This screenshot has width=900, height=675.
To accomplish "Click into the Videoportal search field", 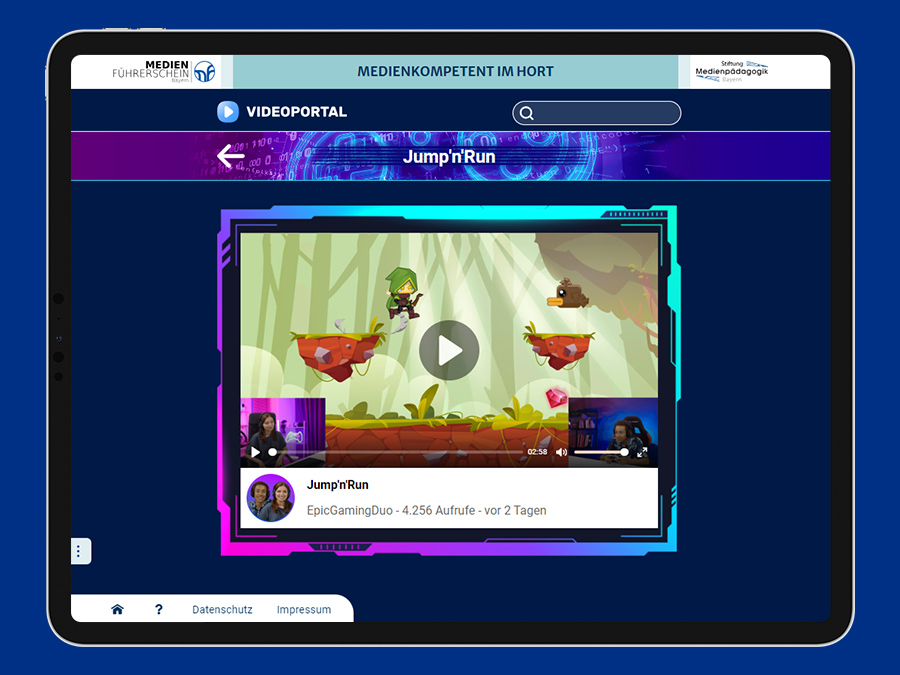I will pyautogui.click(x=597, y=113).
